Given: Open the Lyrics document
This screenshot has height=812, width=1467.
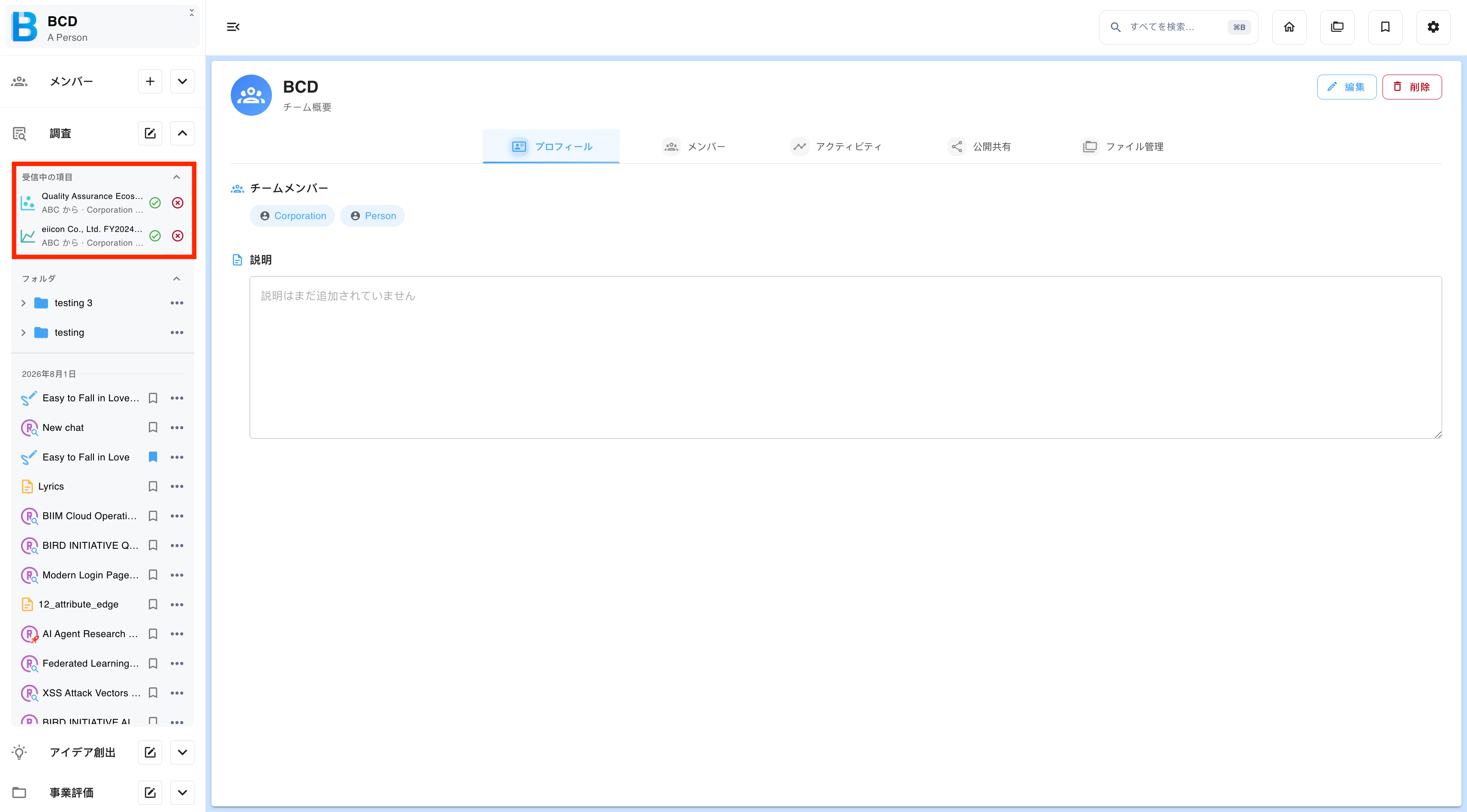Looking at the screenshot, I should [51, 487].
